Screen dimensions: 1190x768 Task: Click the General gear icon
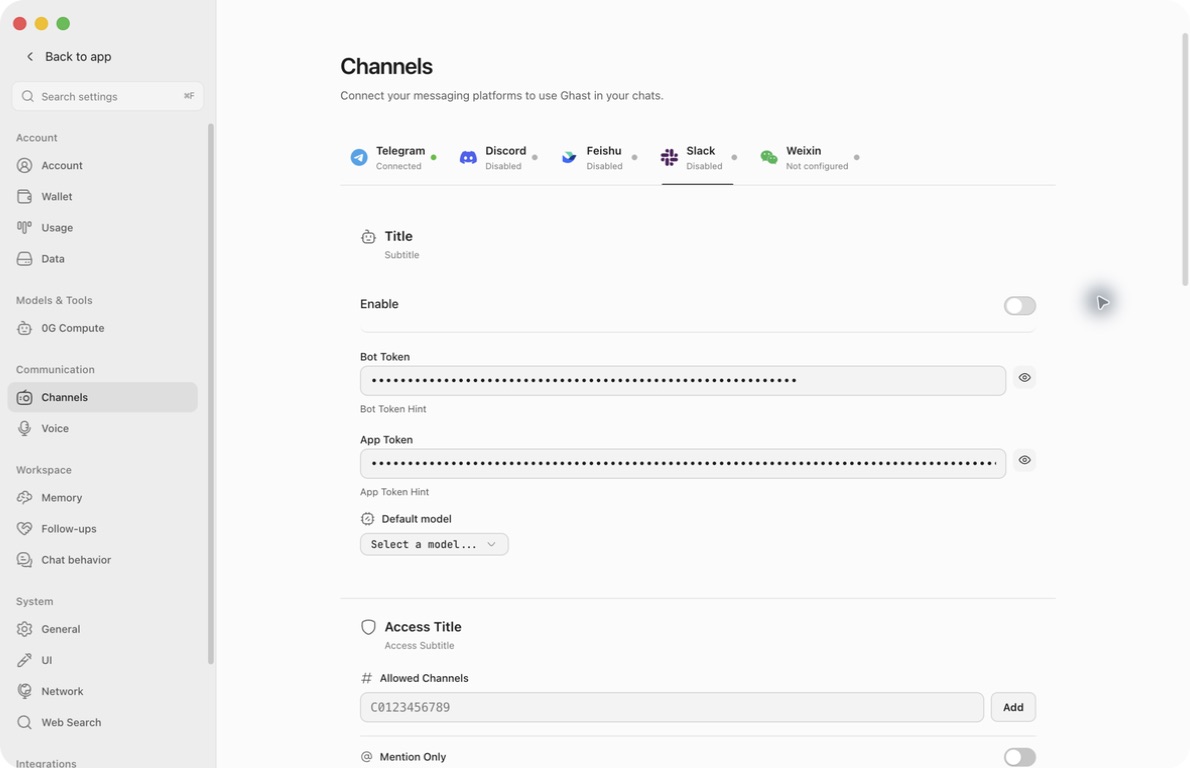[24, 629]
